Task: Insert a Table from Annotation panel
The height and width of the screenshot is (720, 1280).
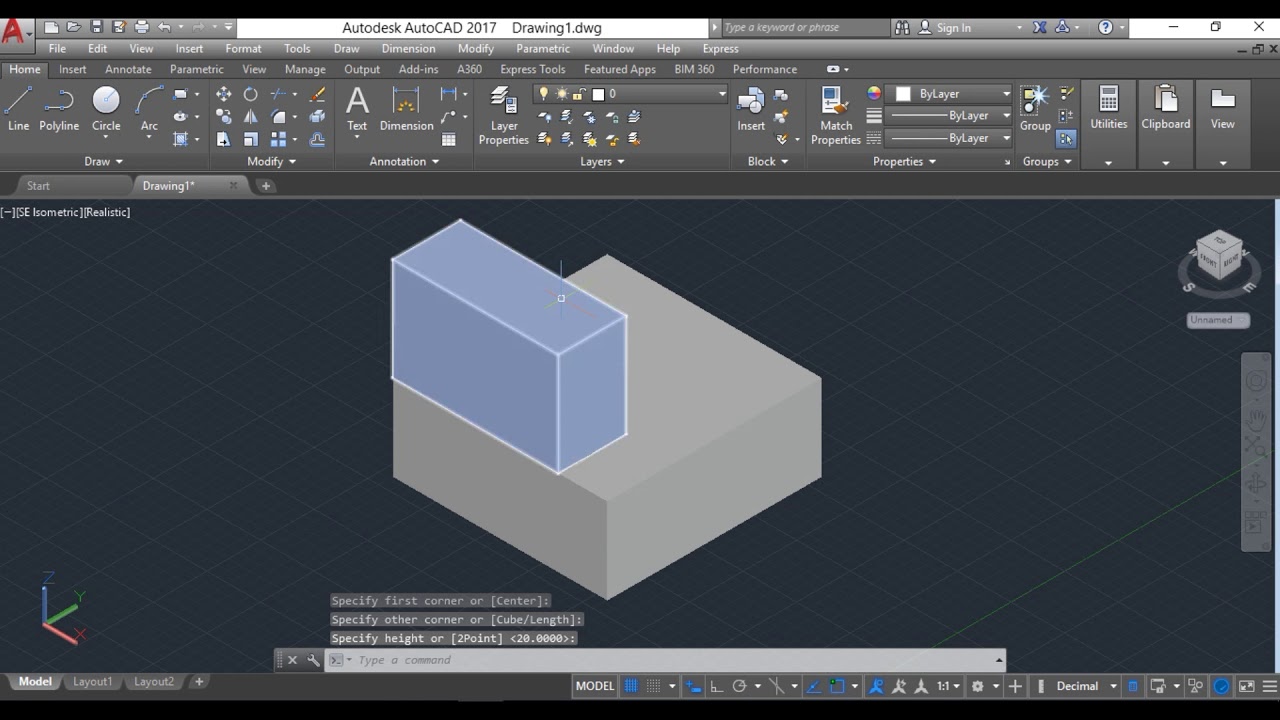Action: [x=449, y=140]
